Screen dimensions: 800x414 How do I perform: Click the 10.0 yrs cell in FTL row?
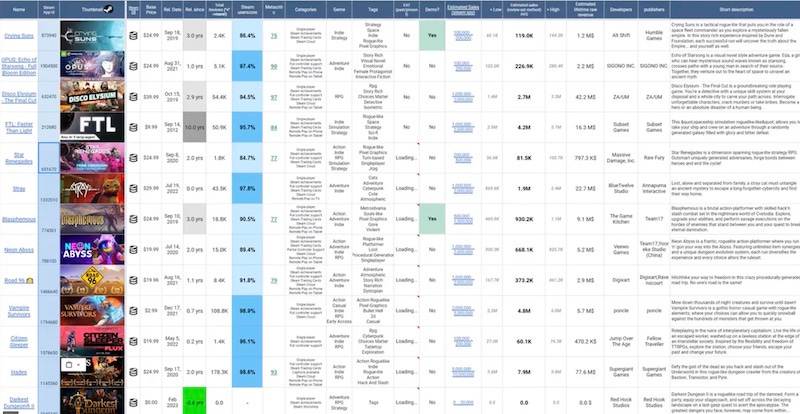pyautogui.click(x=194, y=127)
